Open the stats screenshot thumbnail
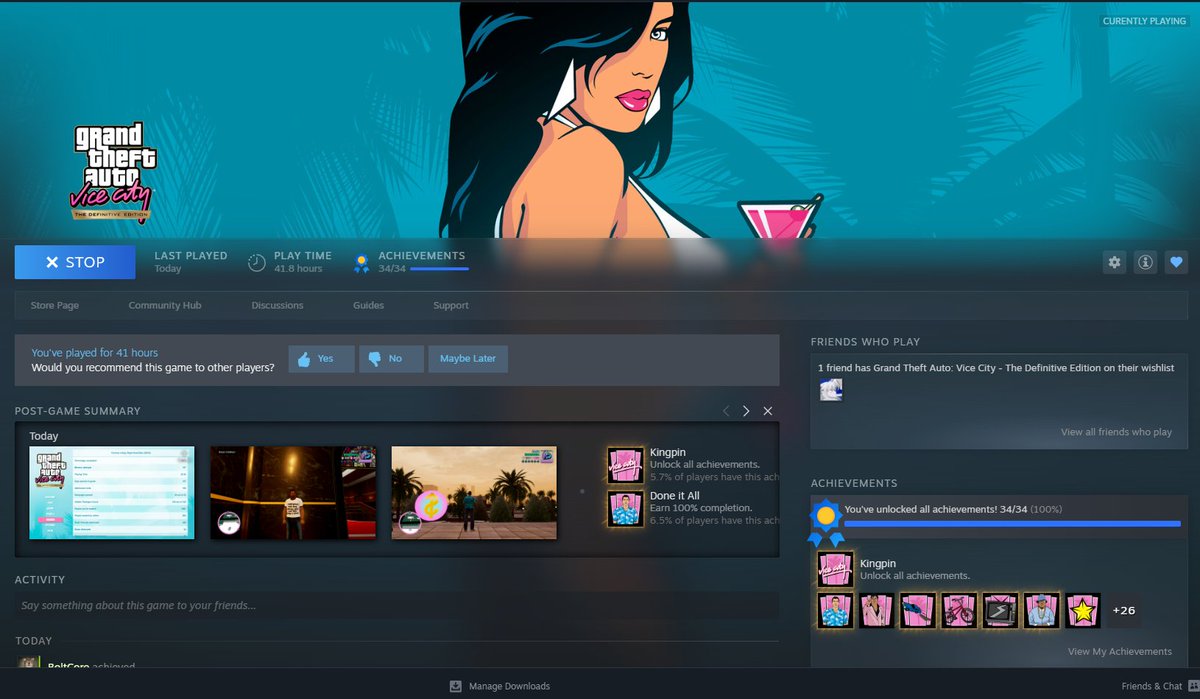1200x699 pixels. [x=112, y=492]
